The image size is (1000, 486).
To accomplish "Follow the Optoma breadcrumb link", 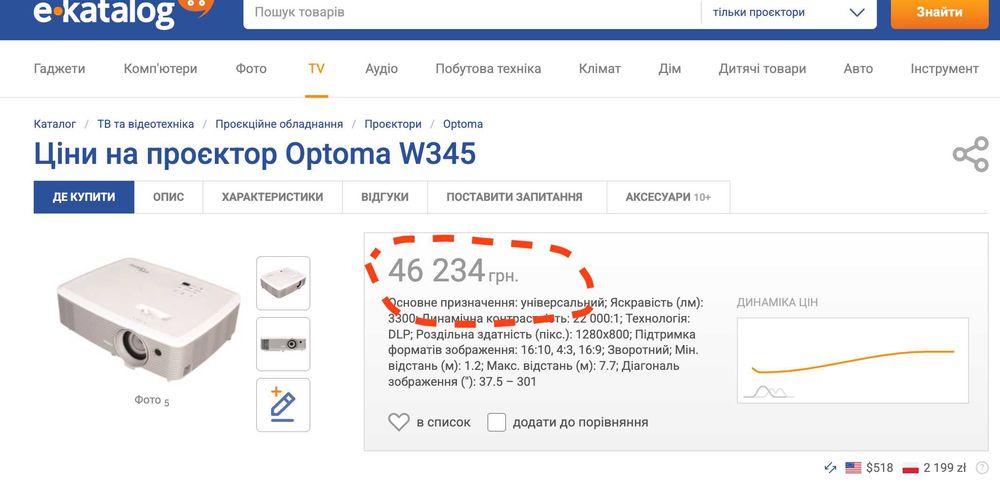I will (x=463, y=124).
